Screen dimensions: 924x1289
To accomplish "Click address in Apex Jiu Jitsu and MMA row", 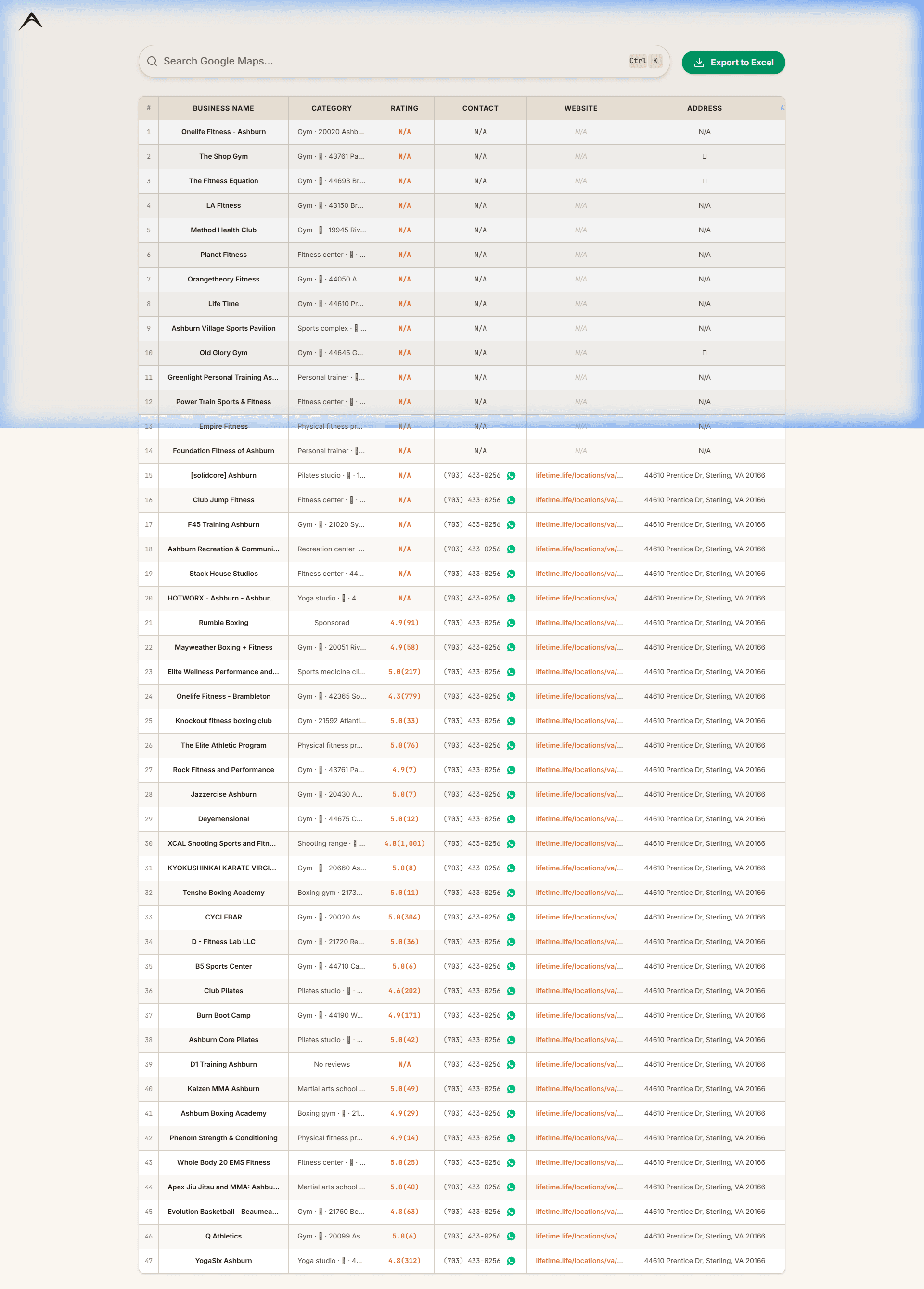I will 704,1187.
